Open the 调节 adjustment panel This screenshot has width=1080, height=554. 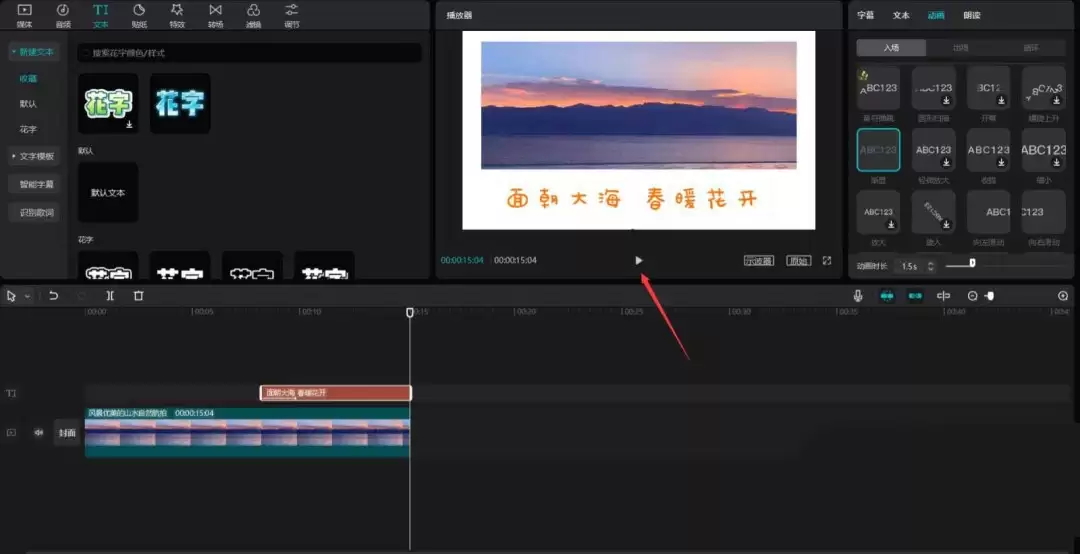pyautogui.click(x=292, y=15)
